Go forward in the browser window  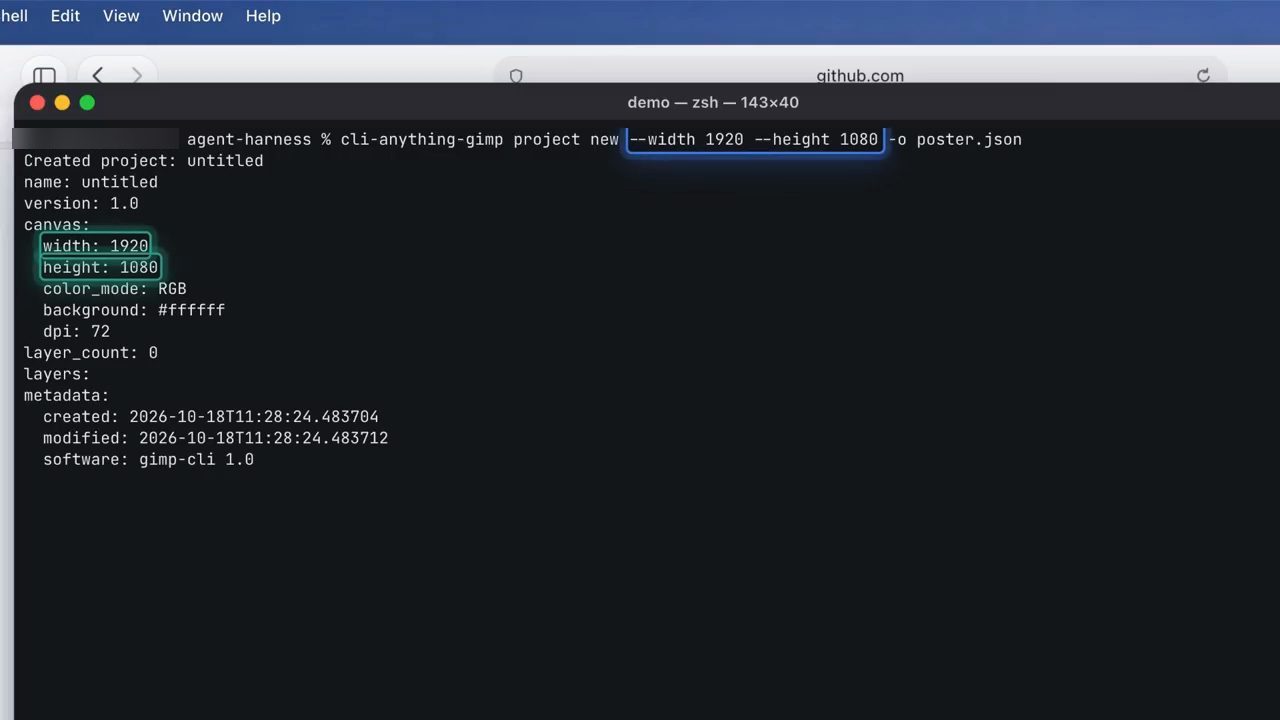[137, 76]
